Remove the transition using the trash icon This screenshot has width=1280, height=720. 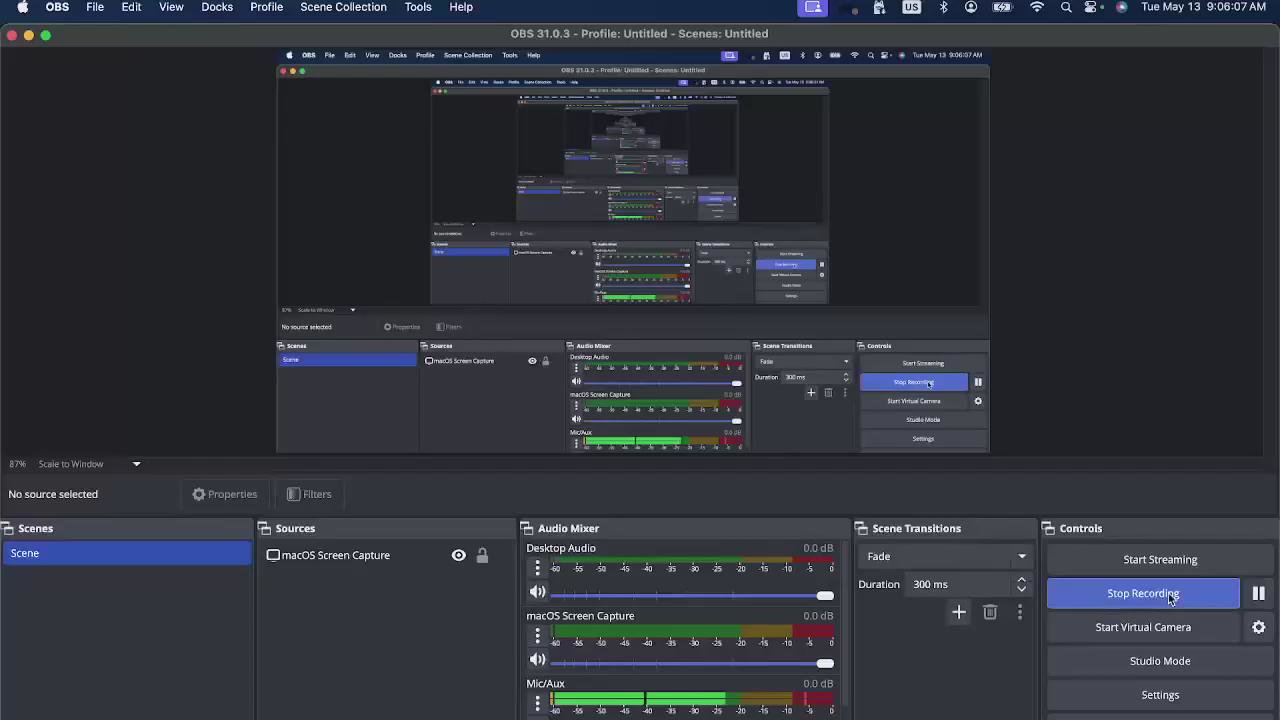tap(990, 612)
